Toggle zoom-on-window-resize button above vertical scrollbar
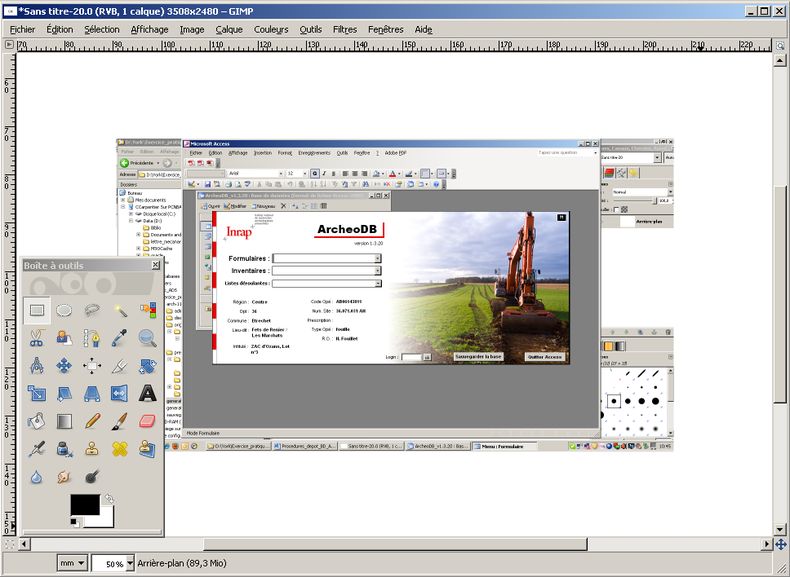The height and width of the screenshot is (577, 790). point(779,45)
